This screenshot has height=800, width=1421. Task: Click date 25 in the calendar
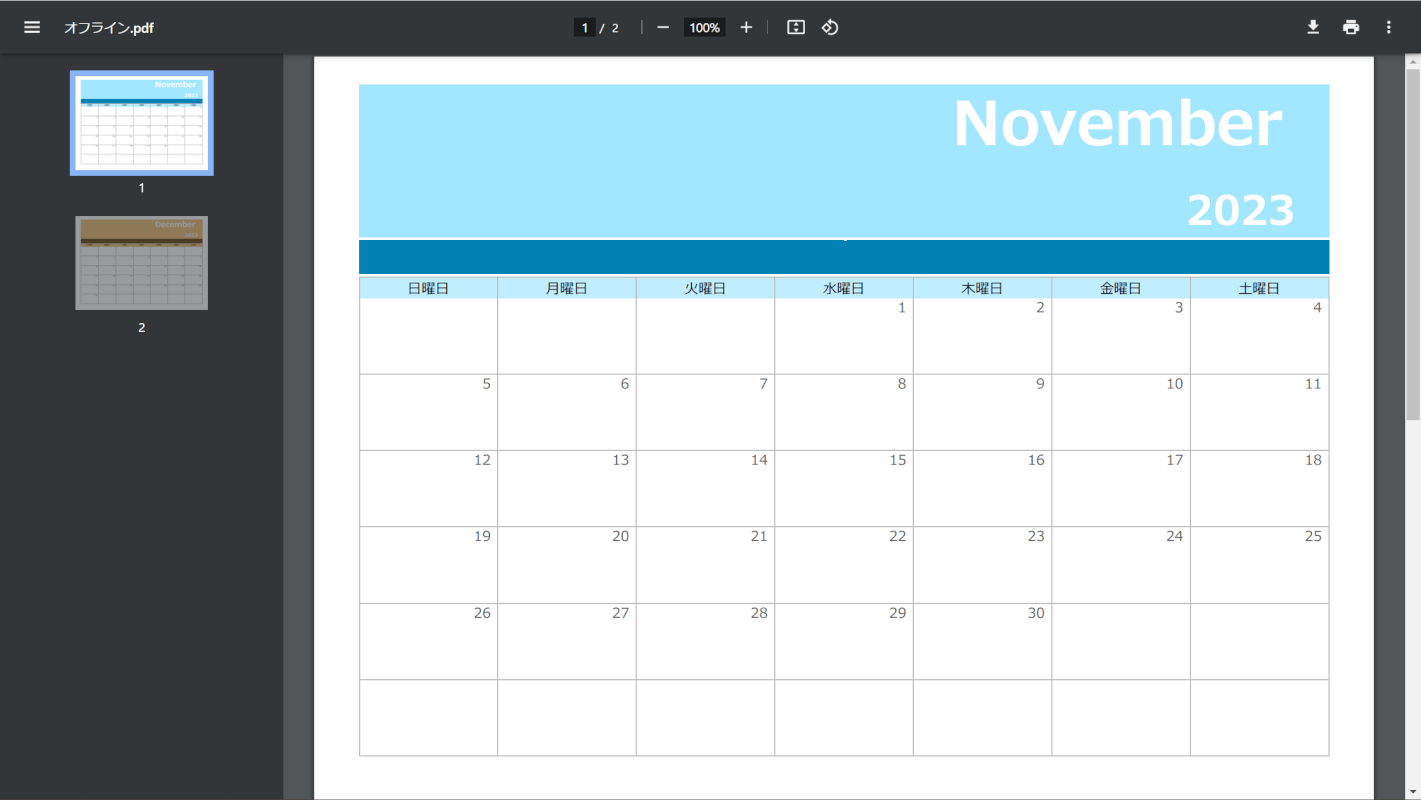[x=1313, y=537]
